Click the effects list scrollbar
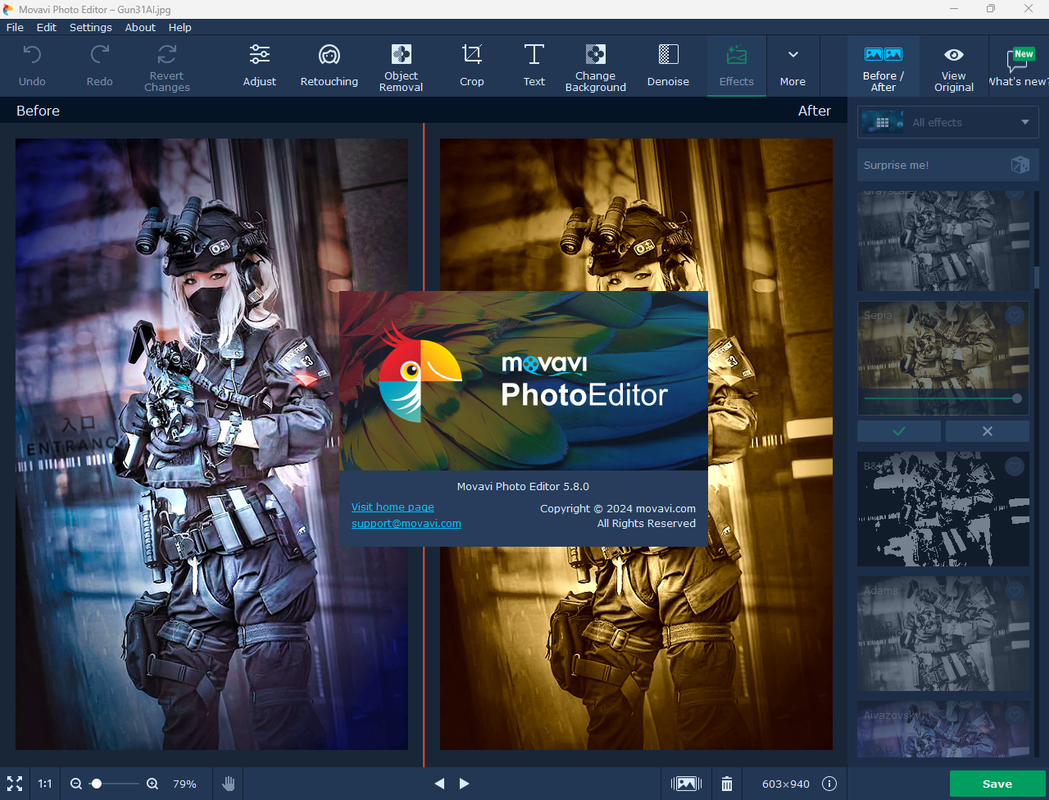1049x800 pixels. 1037,276
